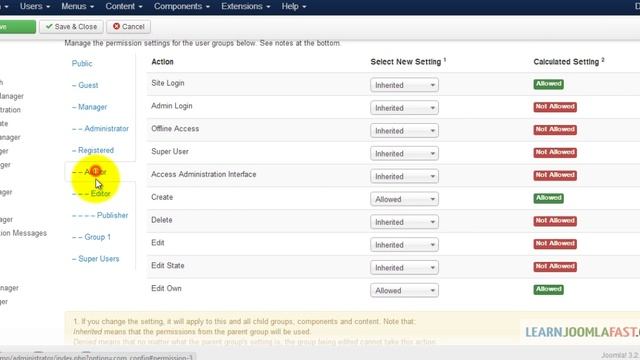This screenshot has height=360, width=640.
Task: Click the Allowed badge for Create
Action: click(549, 198)
